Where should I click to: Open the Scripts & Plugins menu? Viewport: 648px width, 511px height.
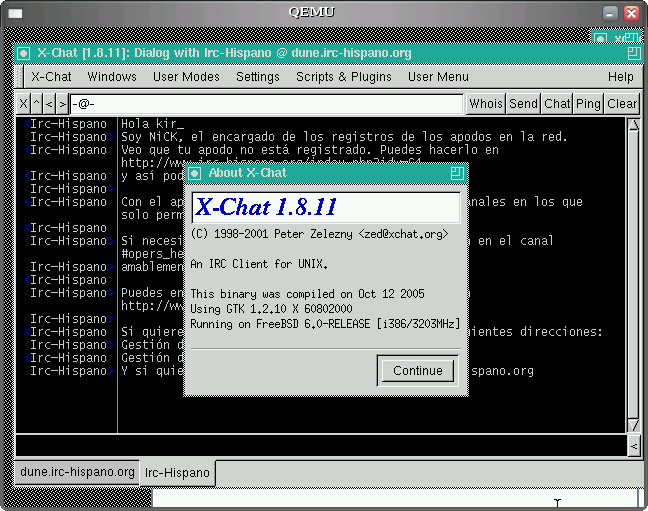(x=344, y=77)
